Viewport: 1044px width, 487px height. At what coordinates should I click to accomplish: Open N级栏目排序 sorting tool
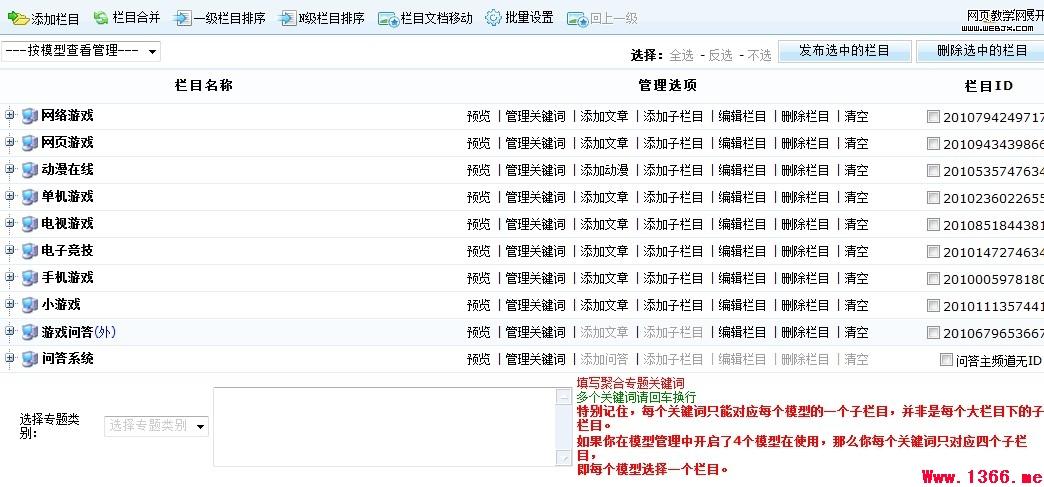click(287, 18)
